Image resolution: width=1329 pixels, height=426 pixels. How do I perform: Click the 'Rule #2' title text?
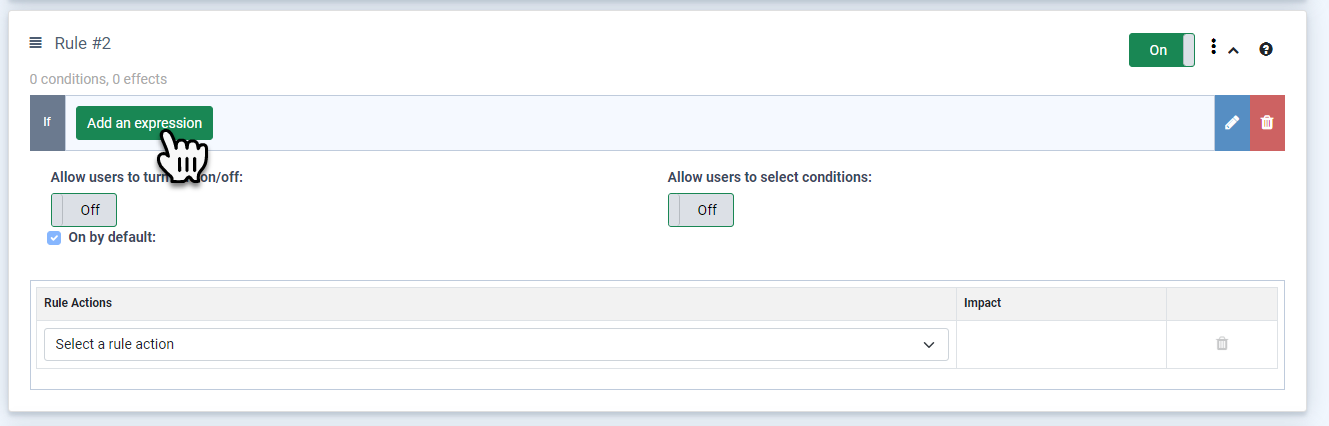coord(83,43)
